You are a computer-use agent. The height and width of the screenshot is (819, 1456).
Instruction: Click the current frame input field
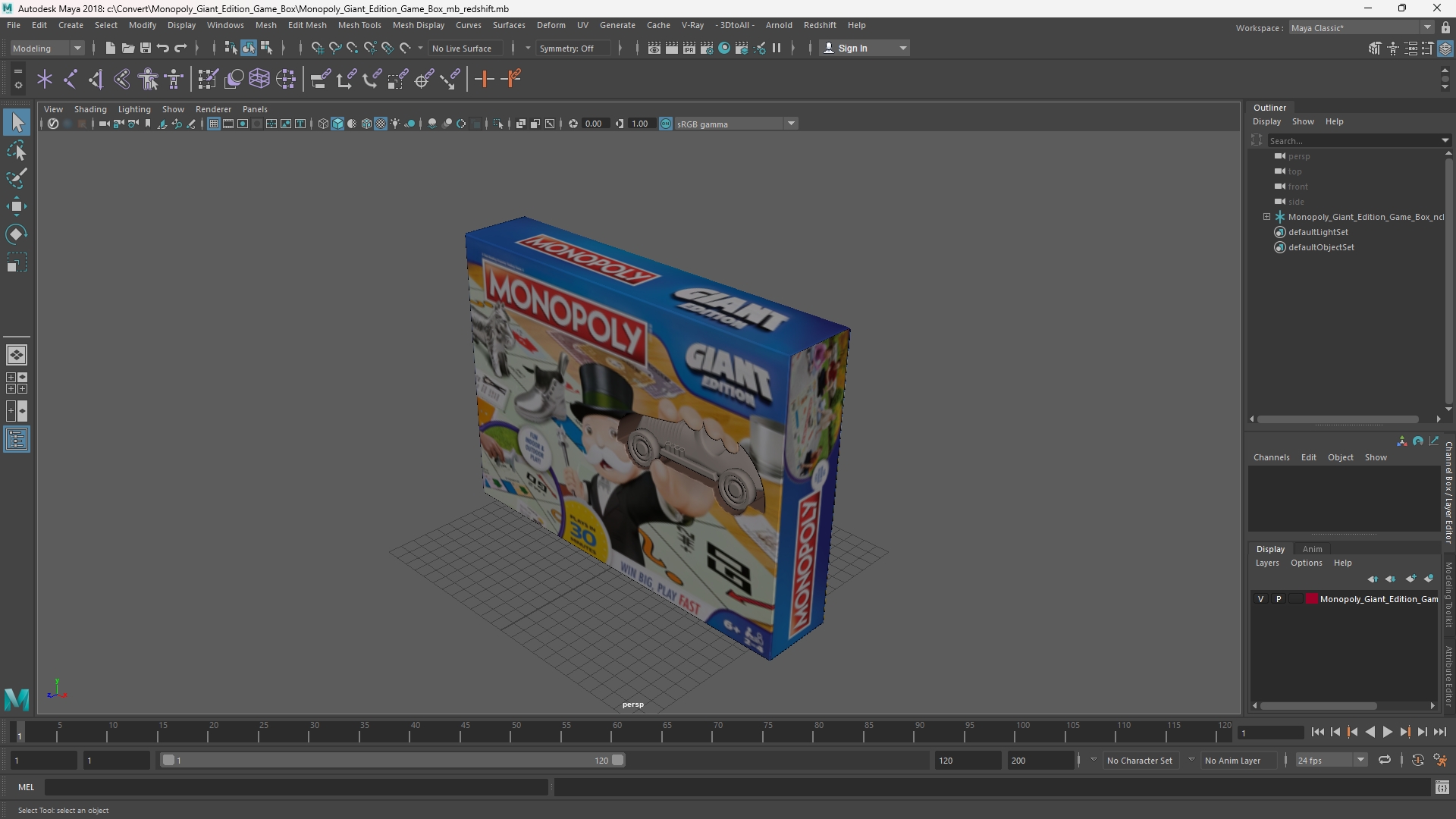coord(1269,733)
